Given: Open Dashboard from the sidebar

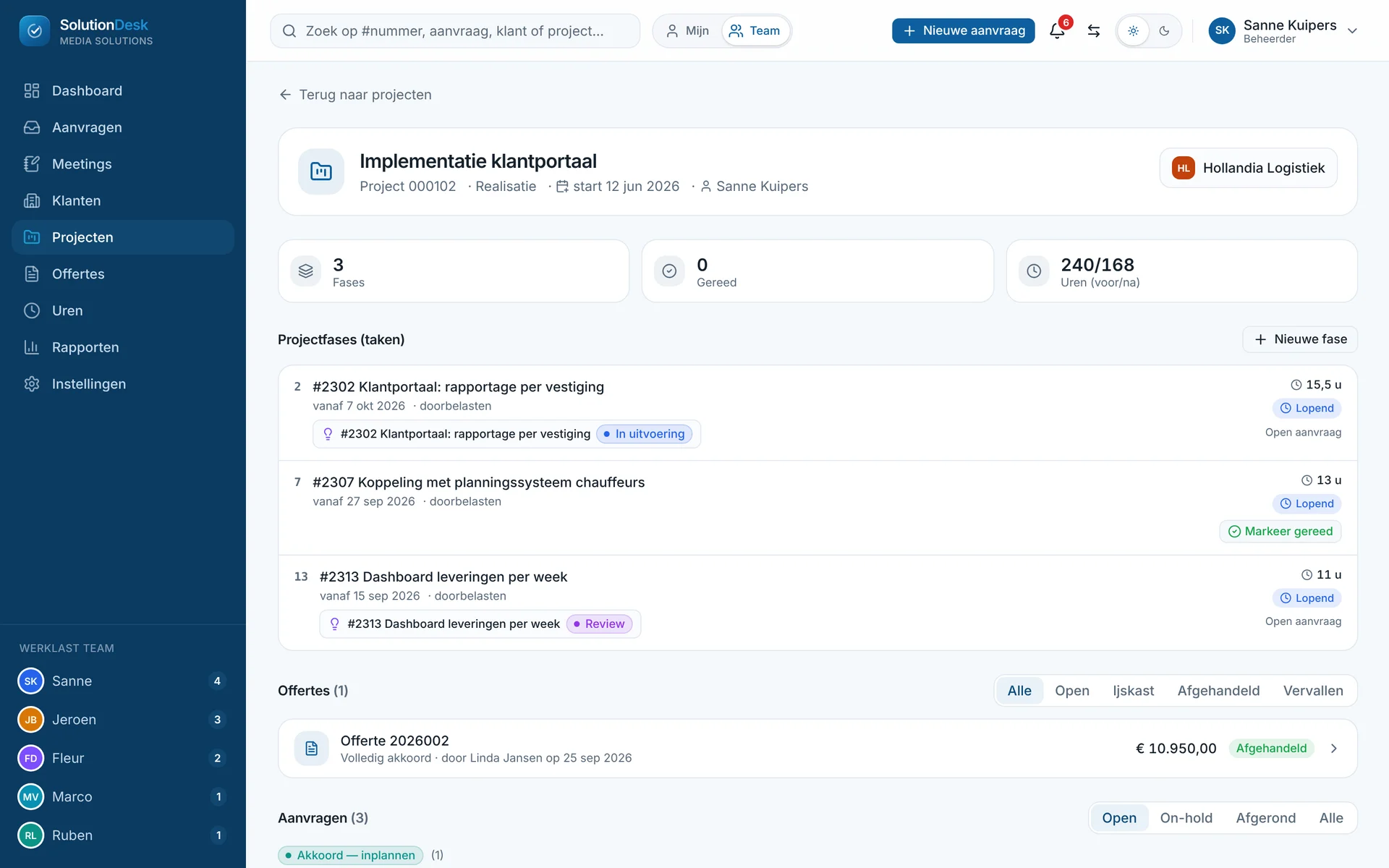Looking at the screenshot, I should coord(123,90).
